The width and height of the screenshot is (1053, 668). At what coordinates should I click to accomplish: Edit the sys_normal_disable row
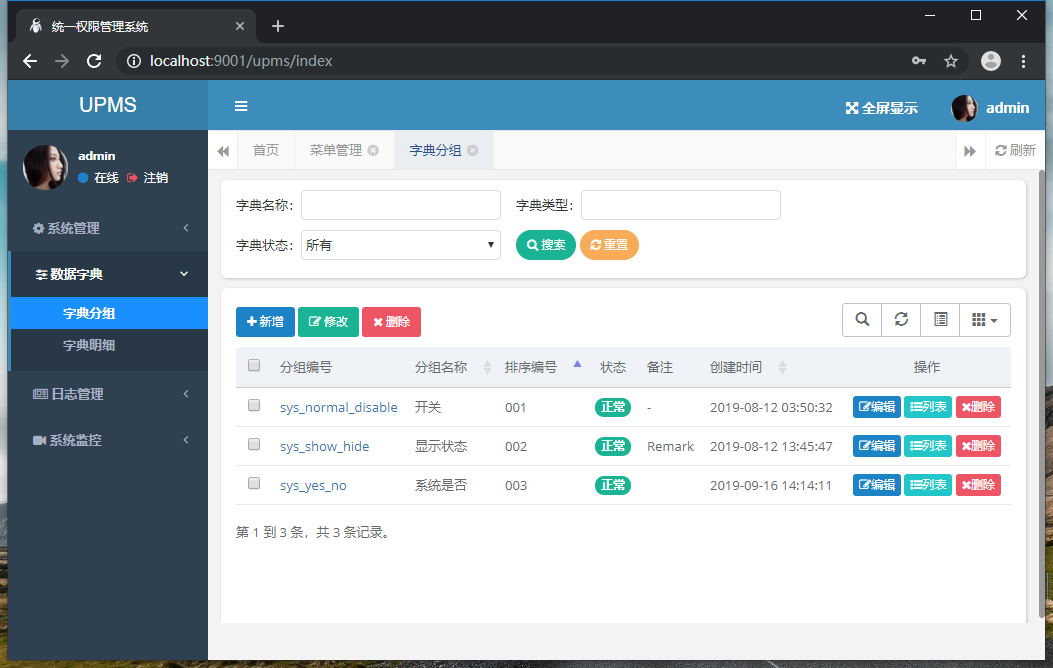[x=876, y=407]
